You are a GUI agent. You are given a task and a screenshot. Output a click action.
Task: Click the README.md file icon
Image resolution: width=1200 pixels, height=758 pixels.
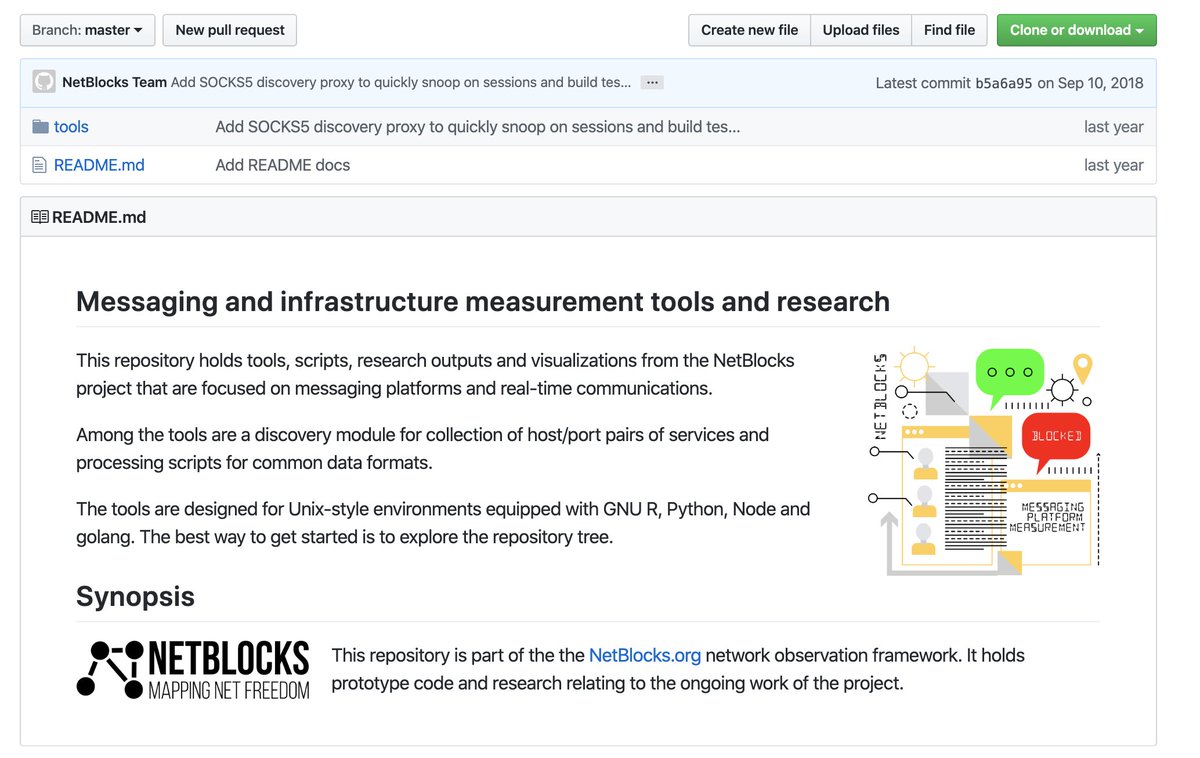coord(40,165)
